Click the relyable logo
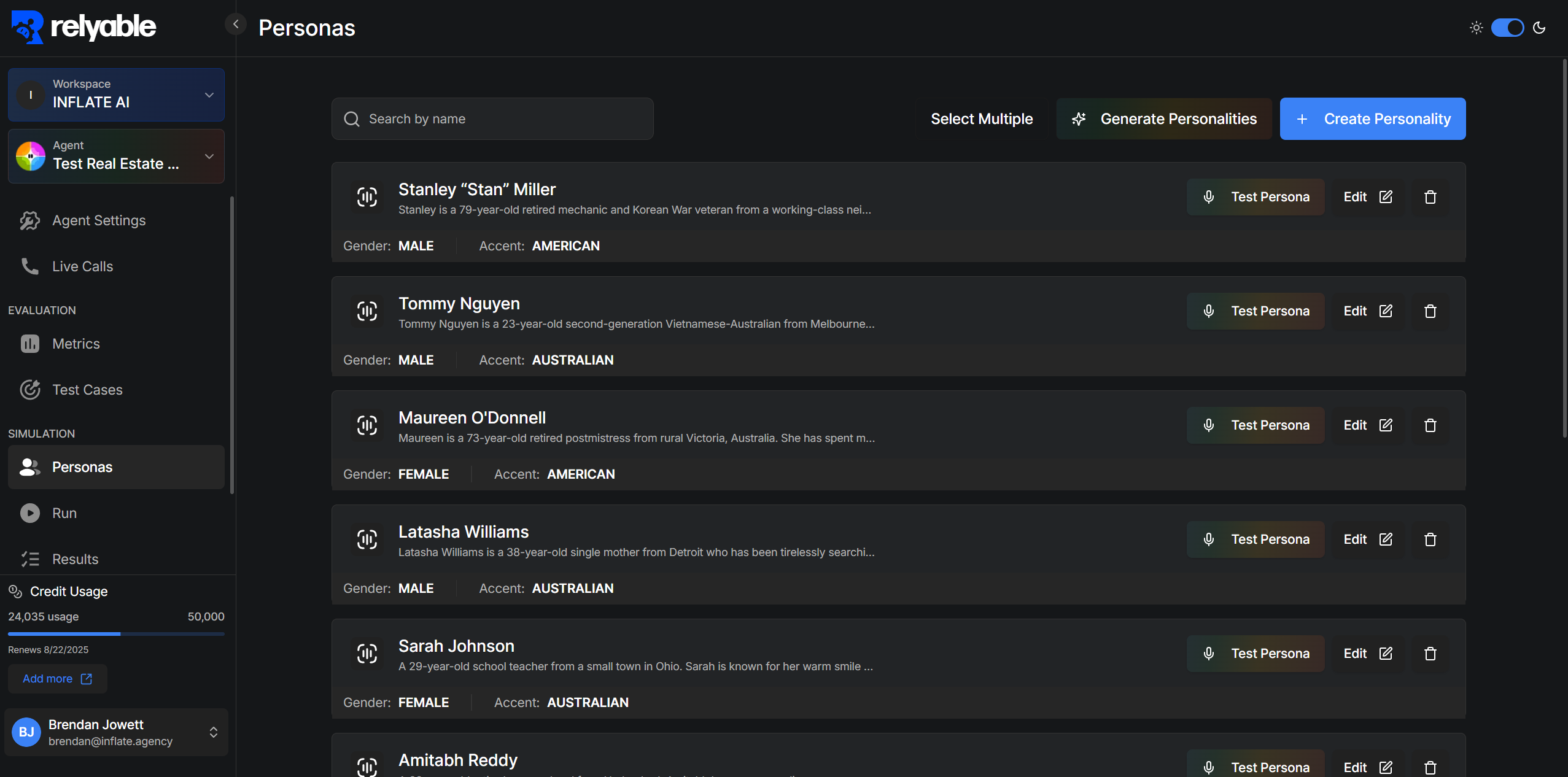The height and width of the screenshot is (777, 1568). [84, 27]
